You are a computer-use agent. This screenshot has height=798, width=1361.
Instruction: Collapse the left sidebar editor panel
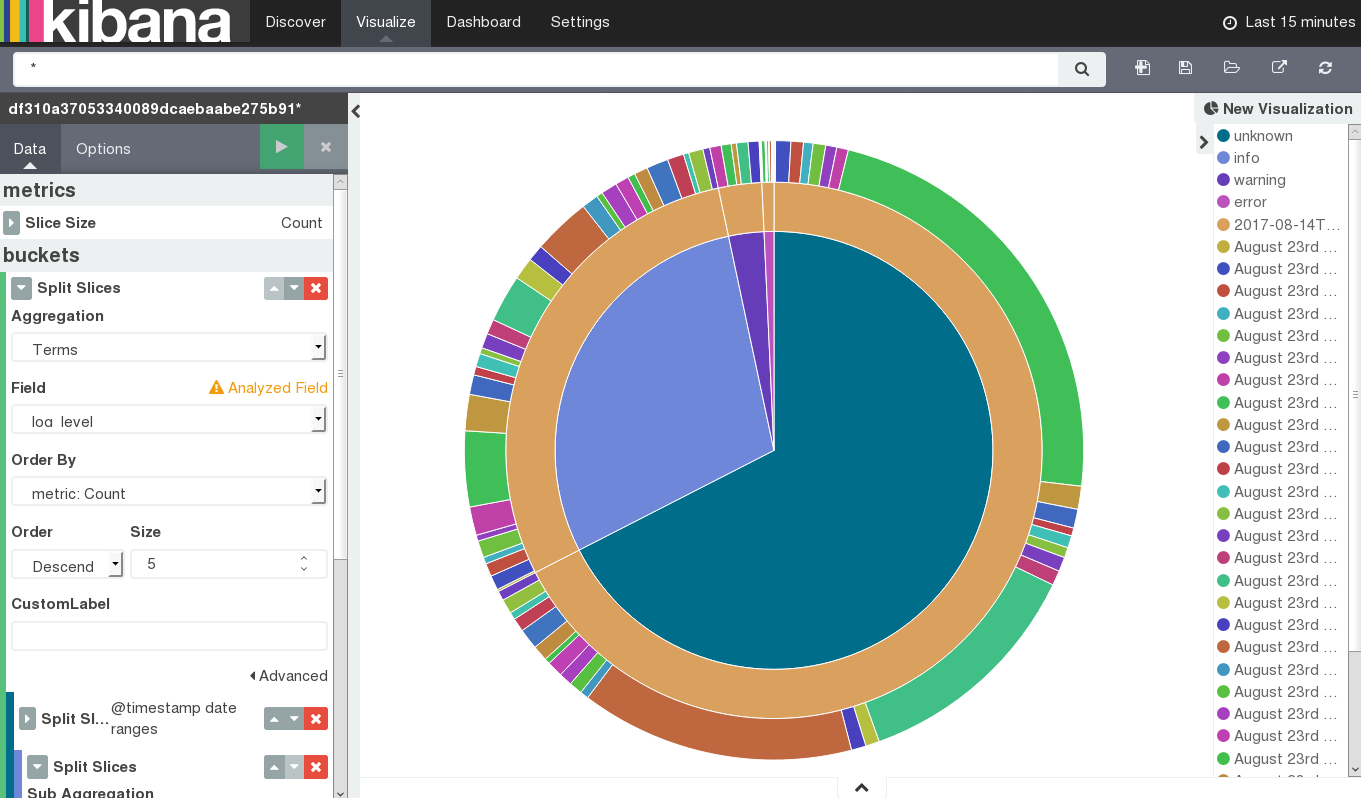pos(355,112)
